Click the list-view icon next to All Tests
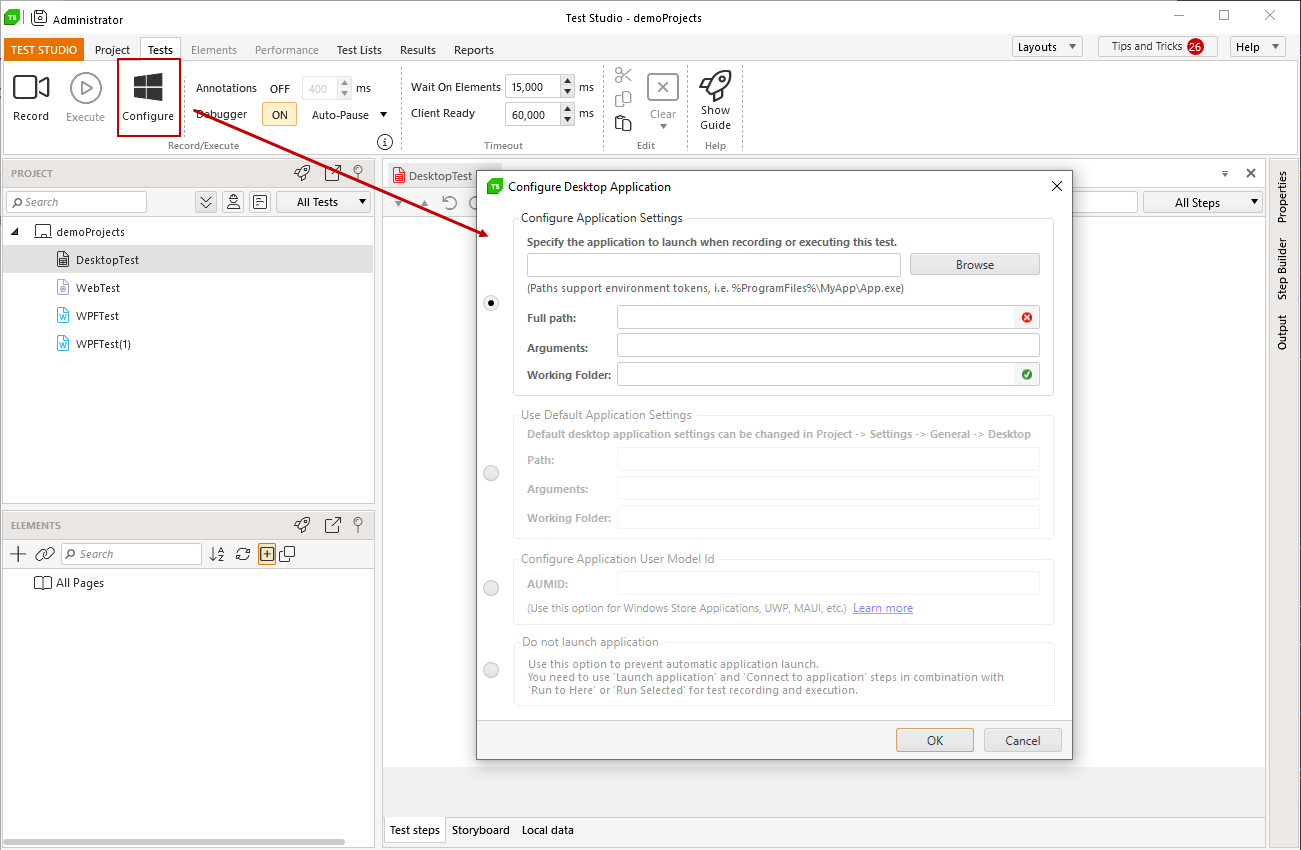Viewport: 1301px width, 850px height. (260, 202)
